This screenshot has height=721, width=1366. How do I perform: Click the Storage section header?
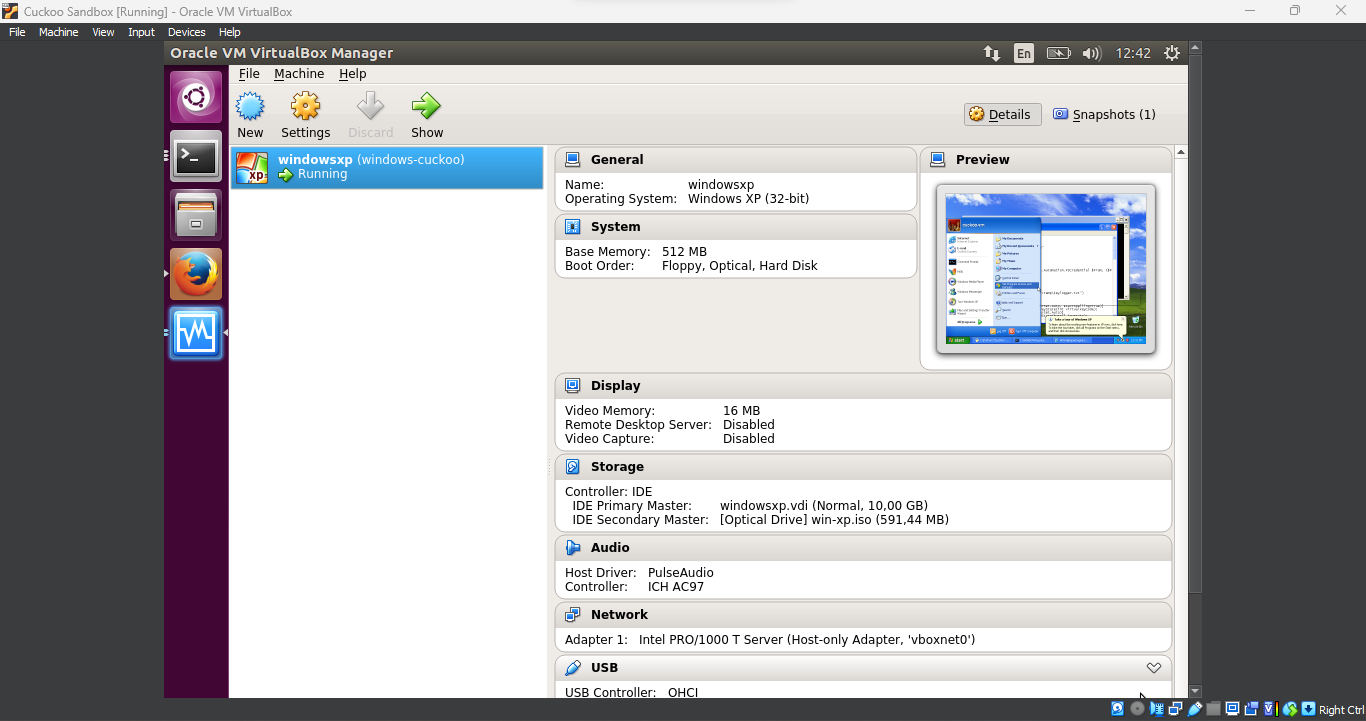pyautogui.click(x=863, y=466)
